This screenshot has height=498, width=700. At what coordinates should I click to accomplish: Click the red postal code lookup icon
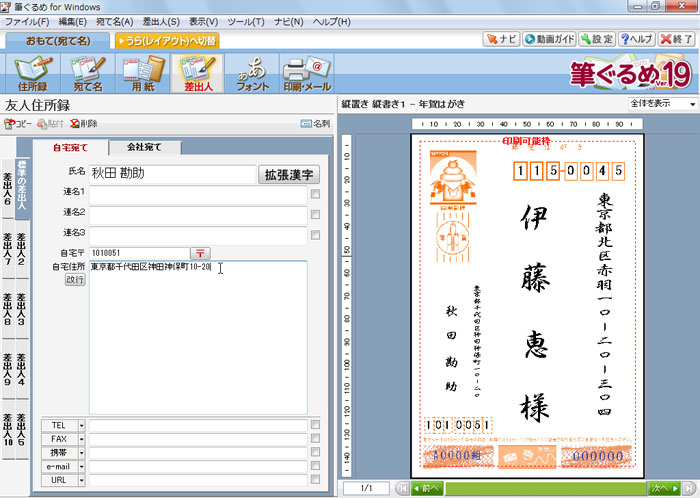(201, 254)
